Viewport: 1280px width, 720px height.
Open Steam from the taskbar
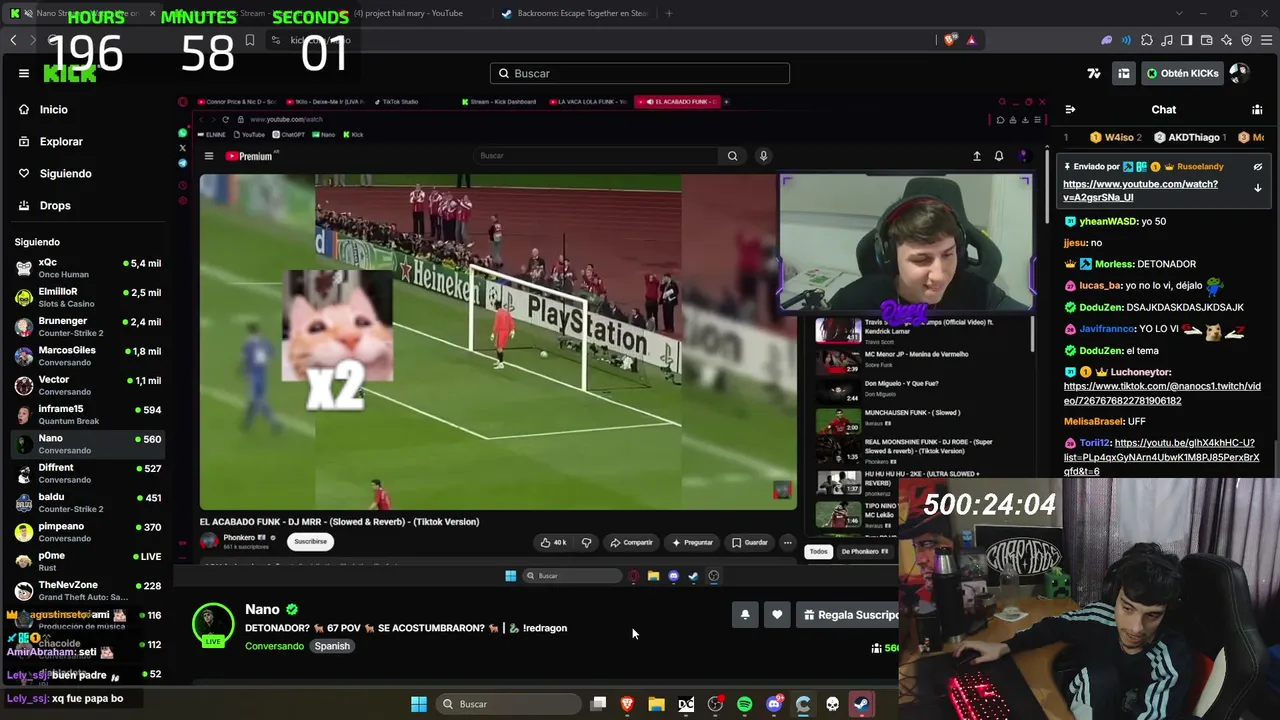pyautogui.click(x=861, y=704)
